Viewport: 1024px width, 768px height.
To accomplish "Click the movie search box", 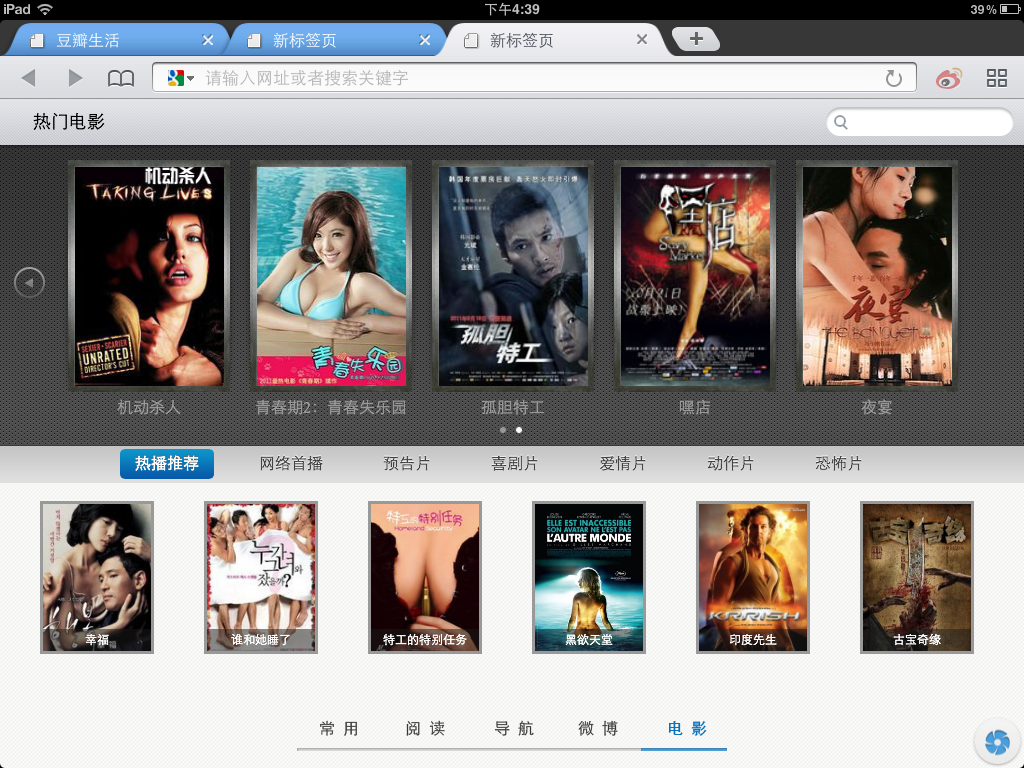I will 920,122.
